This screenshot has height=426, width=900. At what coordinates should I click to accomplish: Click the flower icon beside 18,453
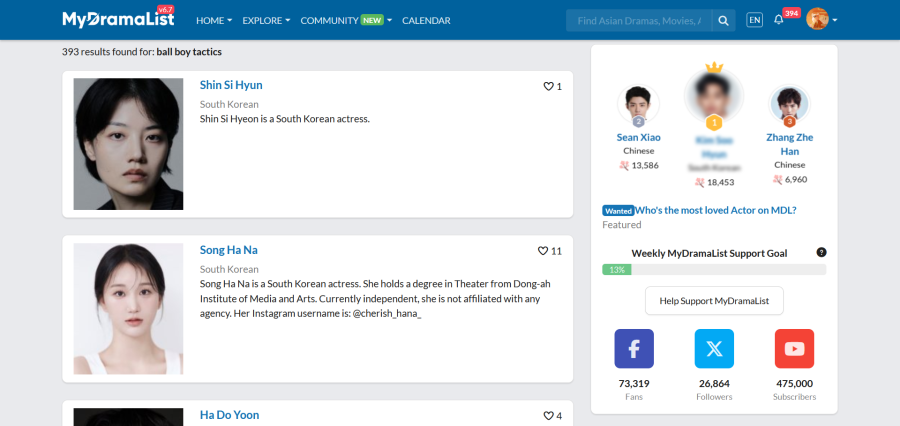coord(700,182)
